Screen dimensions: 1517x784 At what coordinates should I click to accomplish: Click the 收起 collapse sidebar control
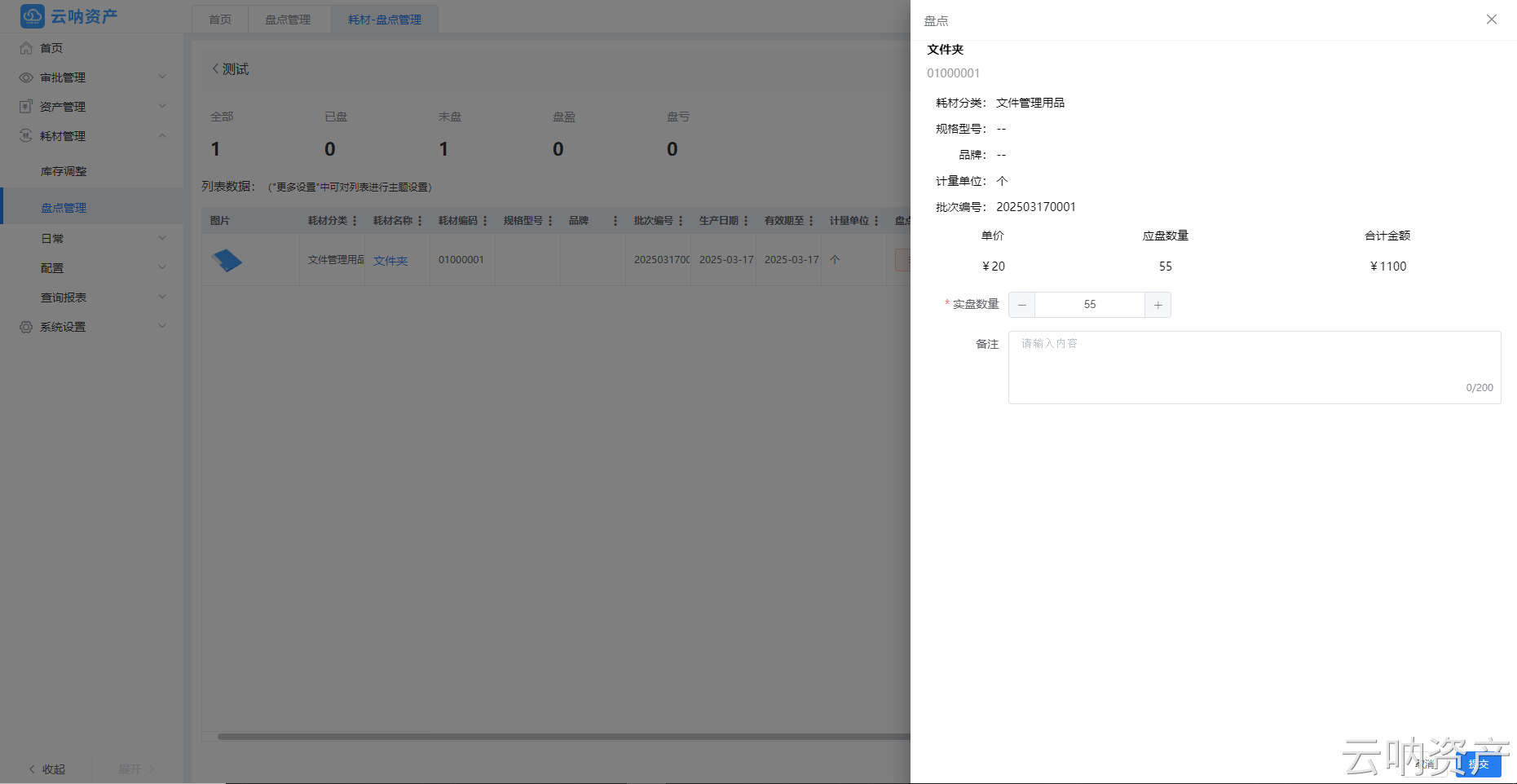tap(47, 769)
